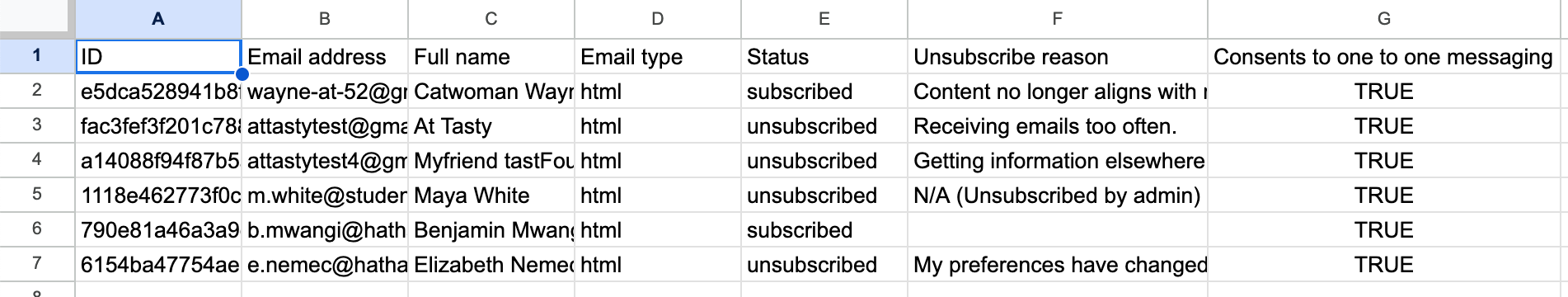This screenshot has width=1568, height=297.
Task: Select row 3 header
Action: tap(37, 125)
